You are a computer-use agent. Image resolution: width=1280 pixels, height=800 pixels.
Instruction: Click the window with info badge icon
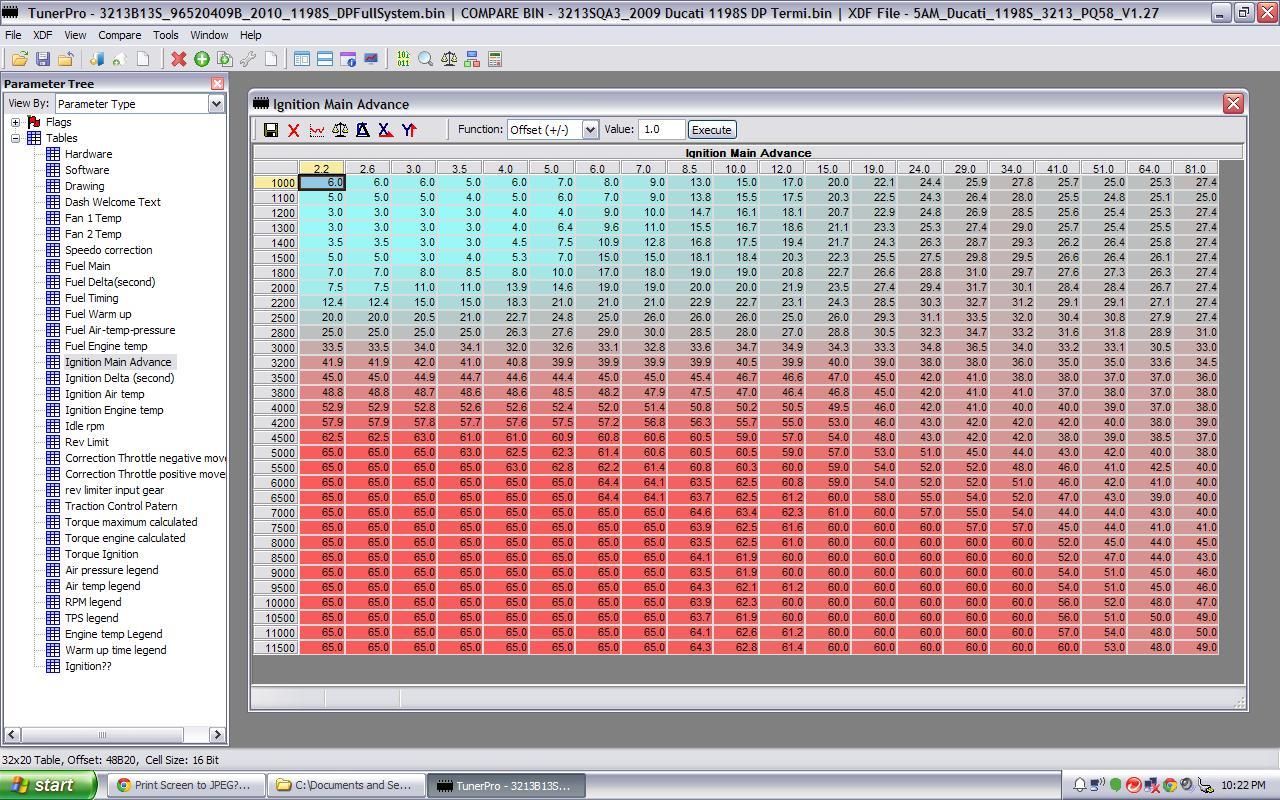[348, 59]
